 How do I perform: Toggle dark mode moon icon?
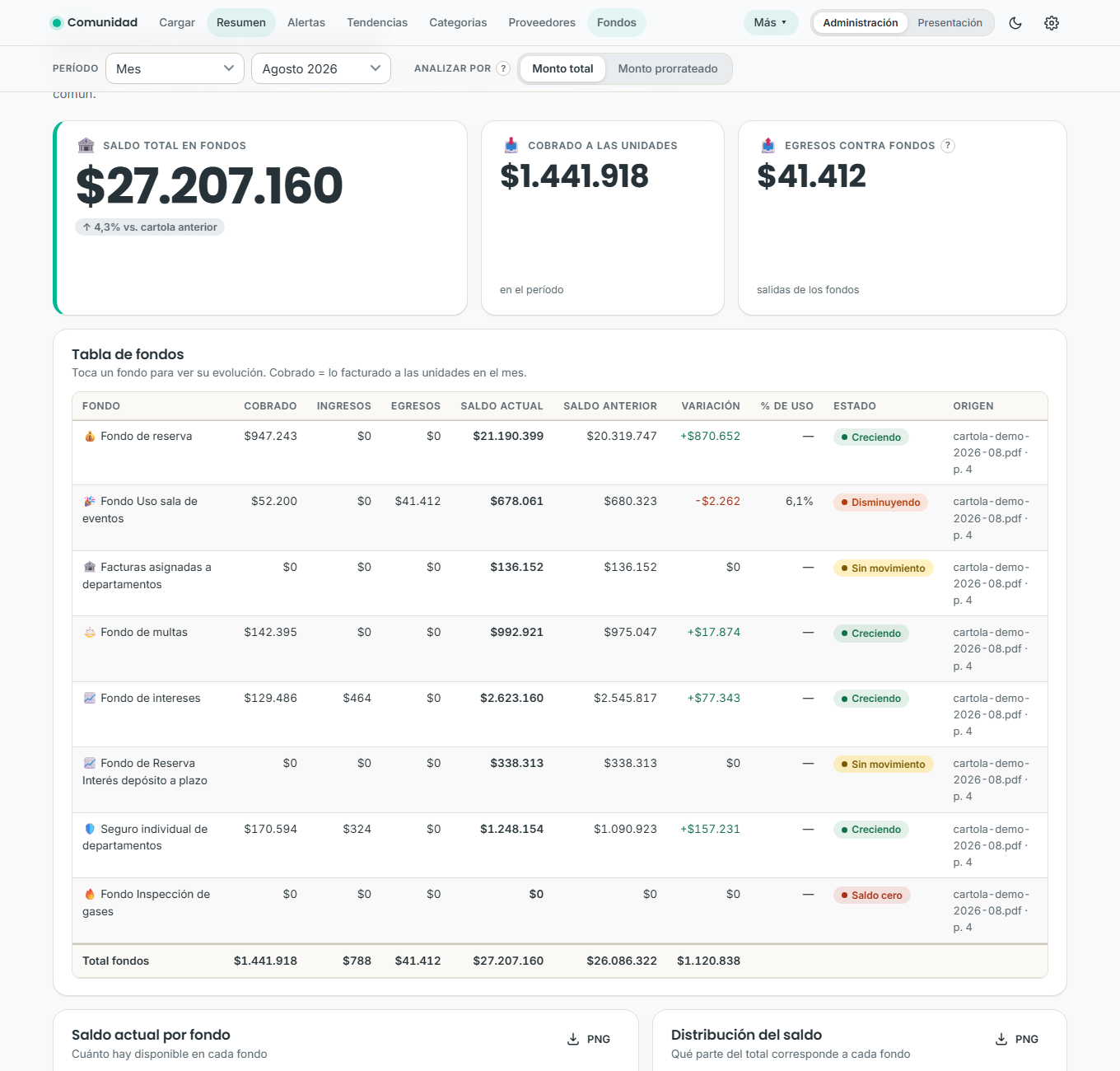1015,23
